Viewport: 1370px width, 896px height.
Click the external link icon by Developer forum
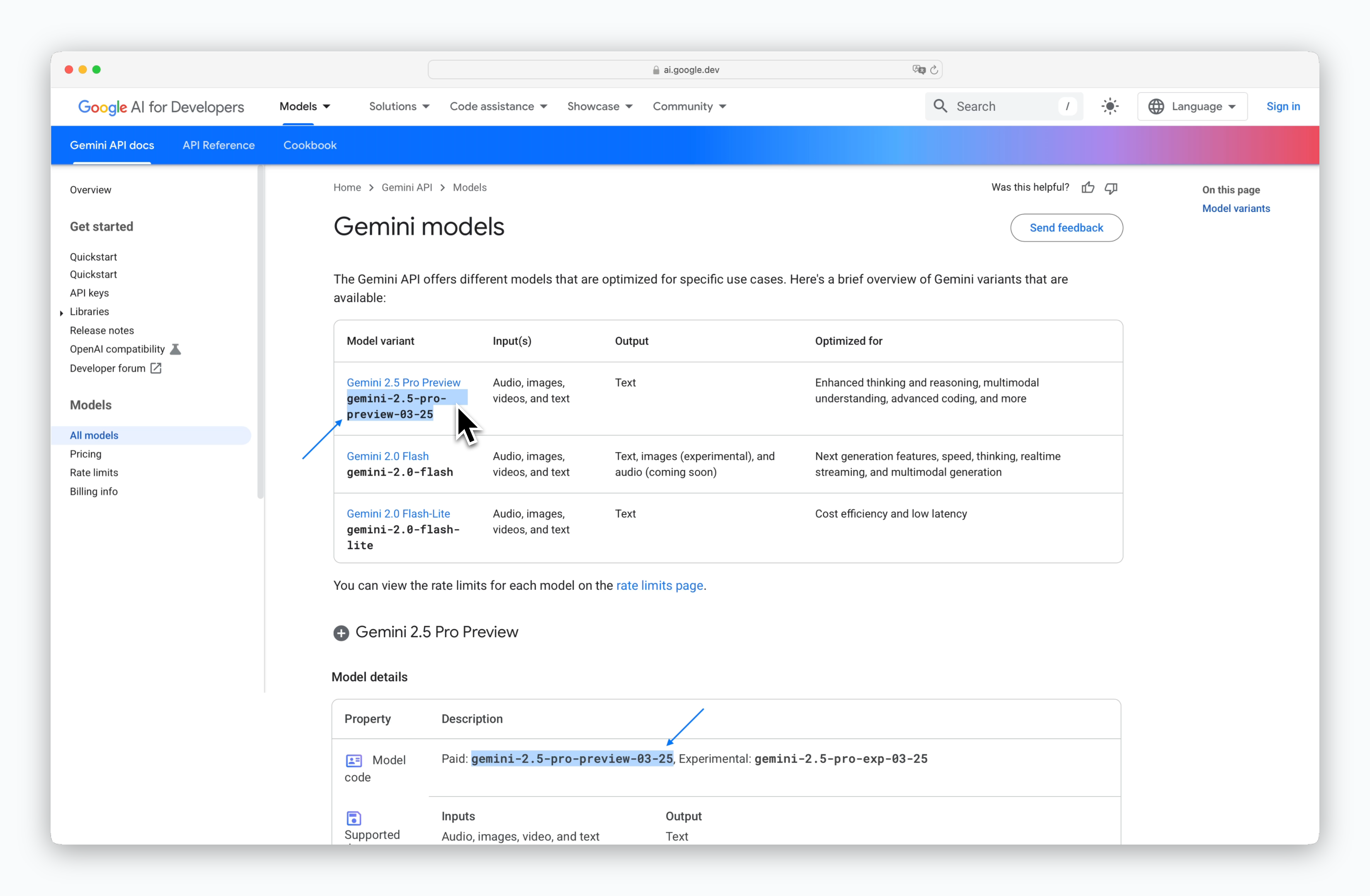click(x=156, y=368)
